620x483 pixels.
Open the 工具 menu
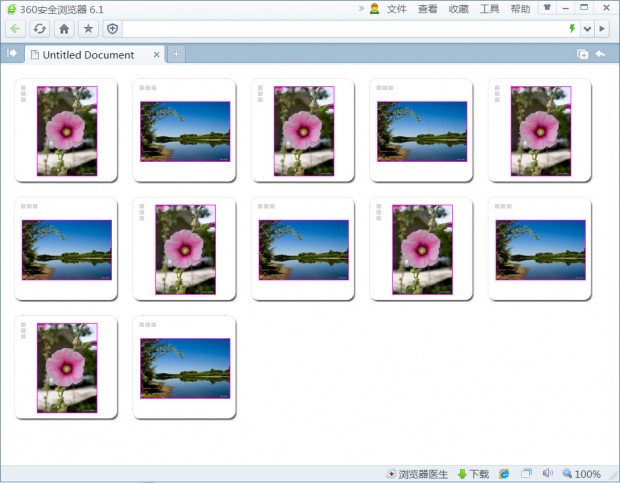tap(489, 9)
